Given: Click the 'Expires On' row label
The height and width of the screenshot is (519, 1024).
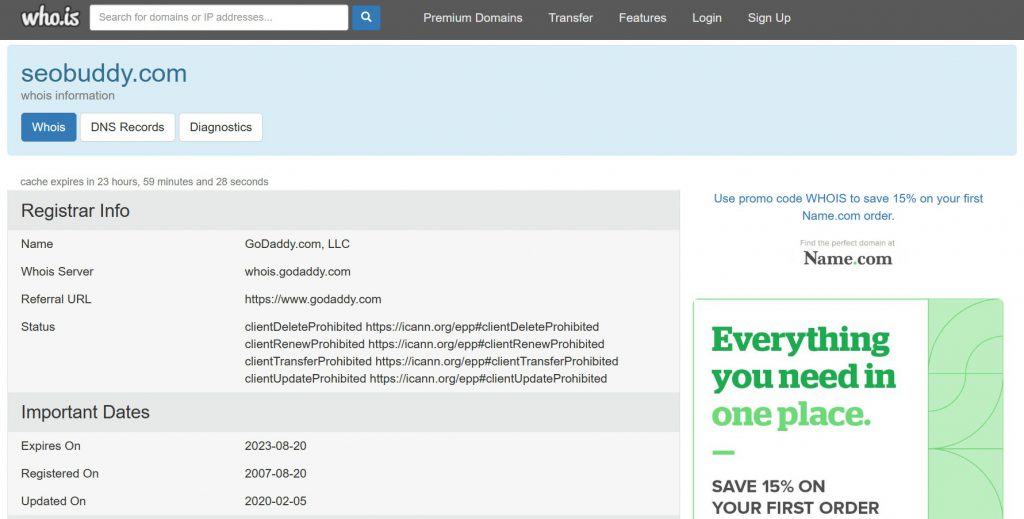Looking at the screenshot, I should pos(51,446).
